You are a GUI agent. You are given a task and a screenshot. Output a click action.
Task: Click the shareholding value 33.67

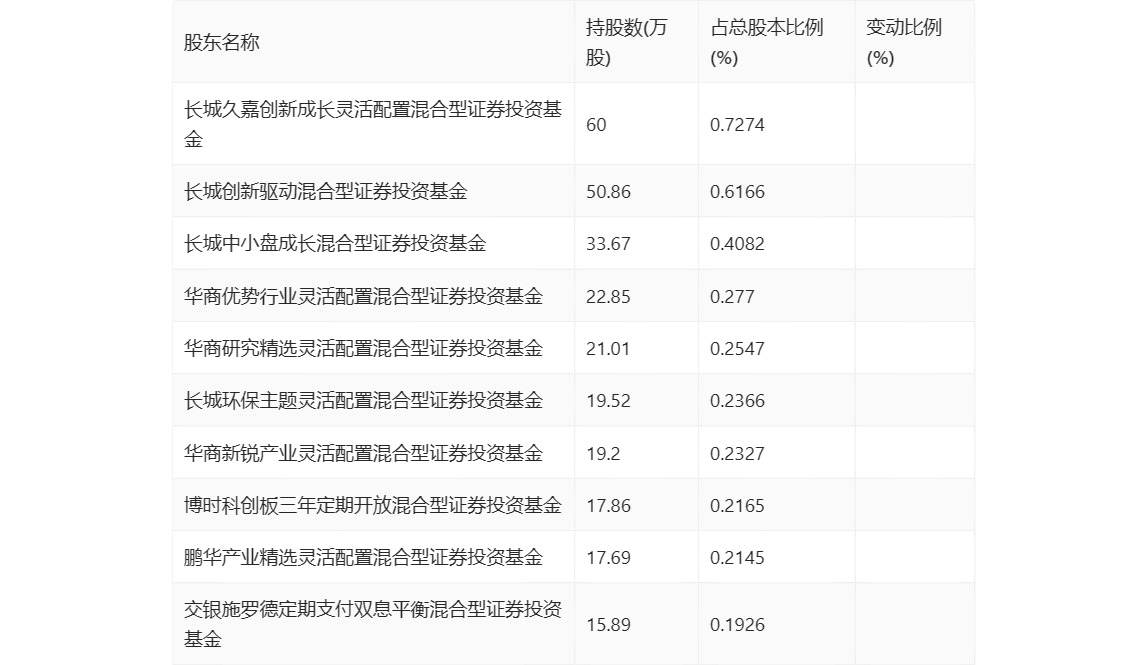[x=608, y=244]
